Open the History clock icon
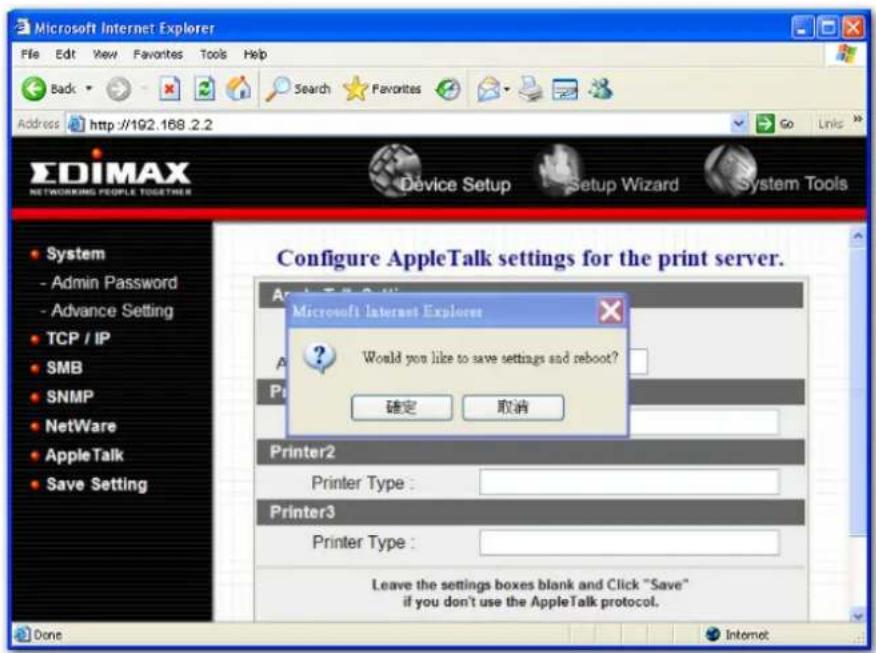 (x=448, y=89)
